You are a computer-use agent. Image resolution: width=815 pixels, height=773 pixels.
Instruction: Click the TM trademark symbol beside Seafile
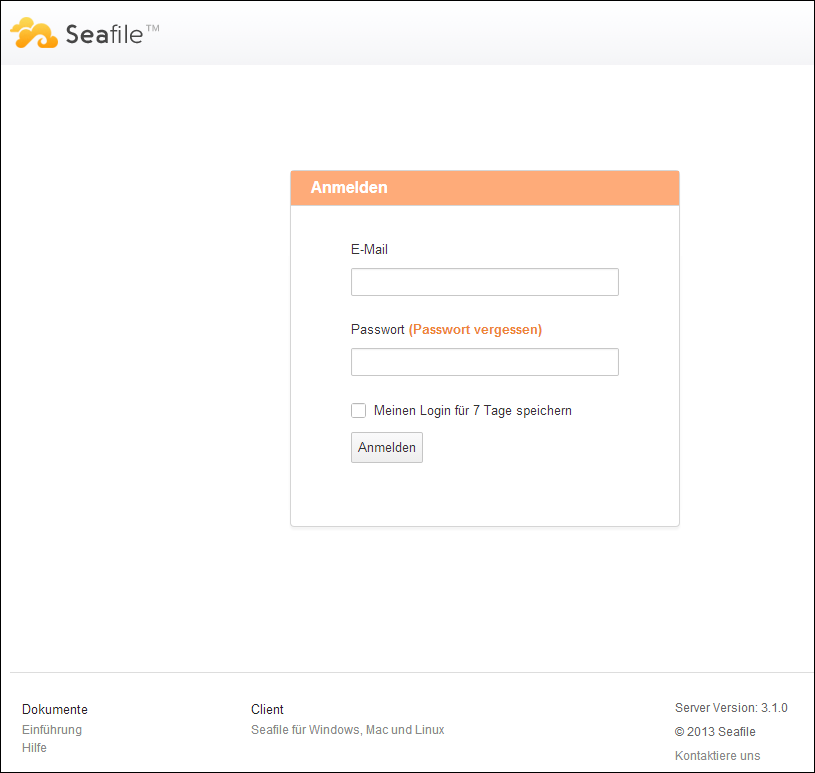(152, 28)
